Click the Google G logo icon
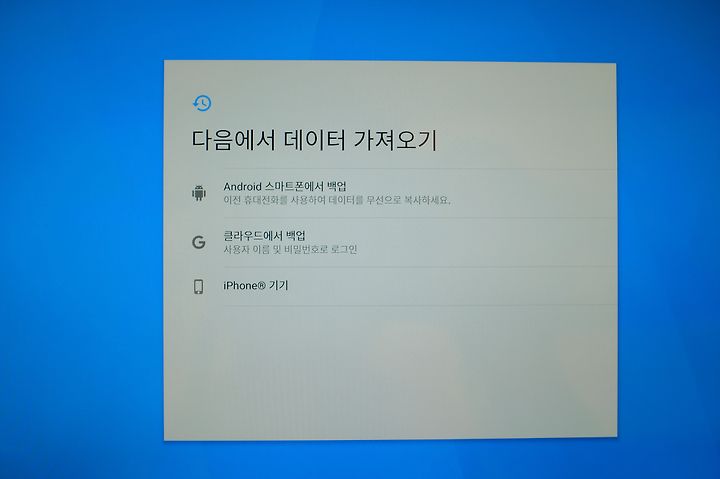 (199, 242)
